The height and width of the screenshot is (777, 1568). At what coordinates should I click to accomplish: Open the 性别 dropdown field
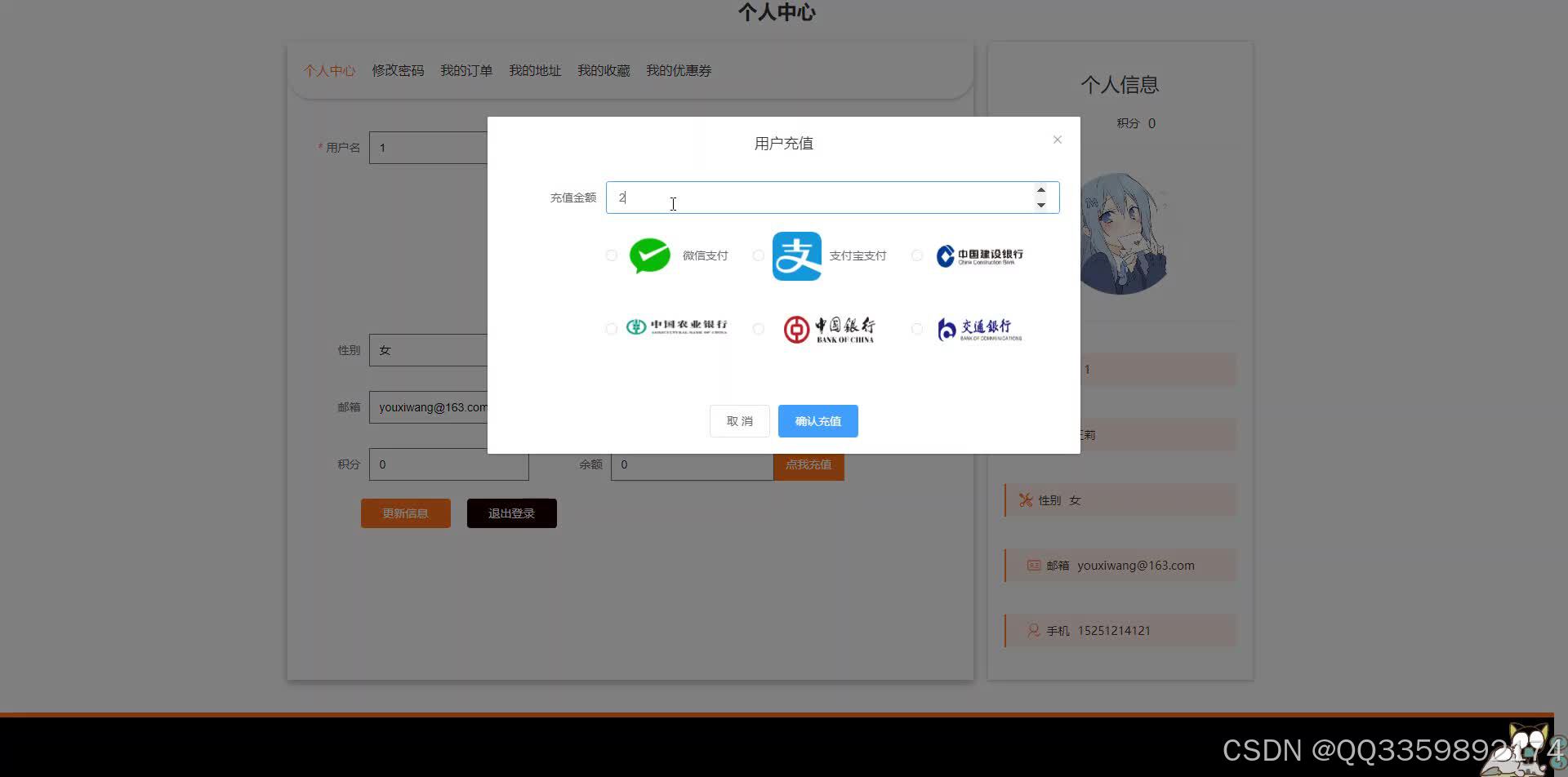pos(429,350)
